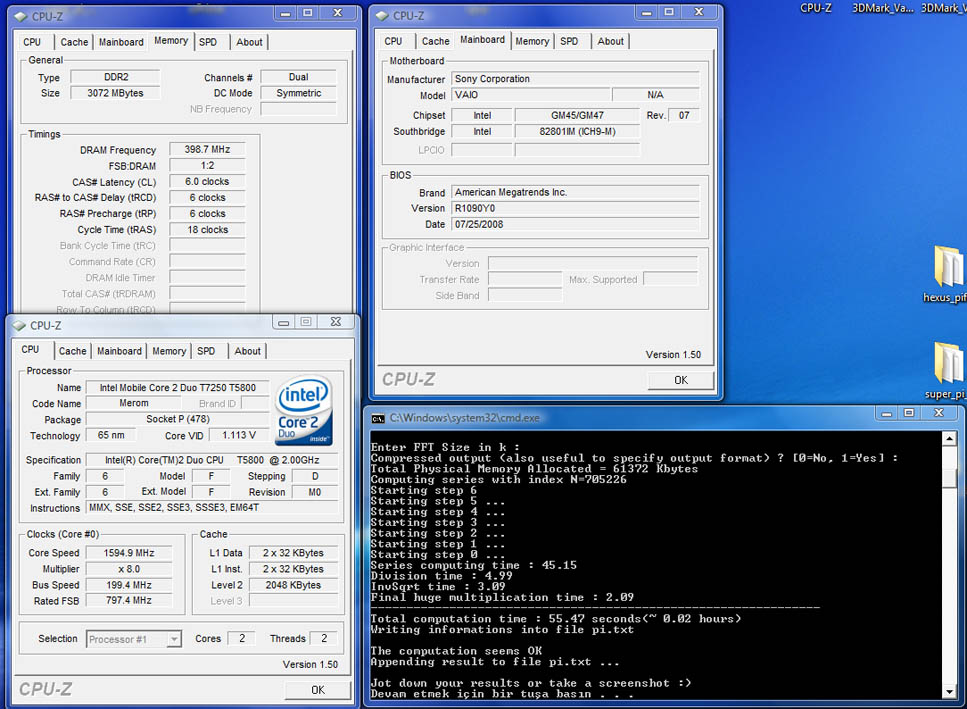Viewport: 967px width, 709px height.
Task: Click Package Socket P (478) field
Action: [178, 419]
